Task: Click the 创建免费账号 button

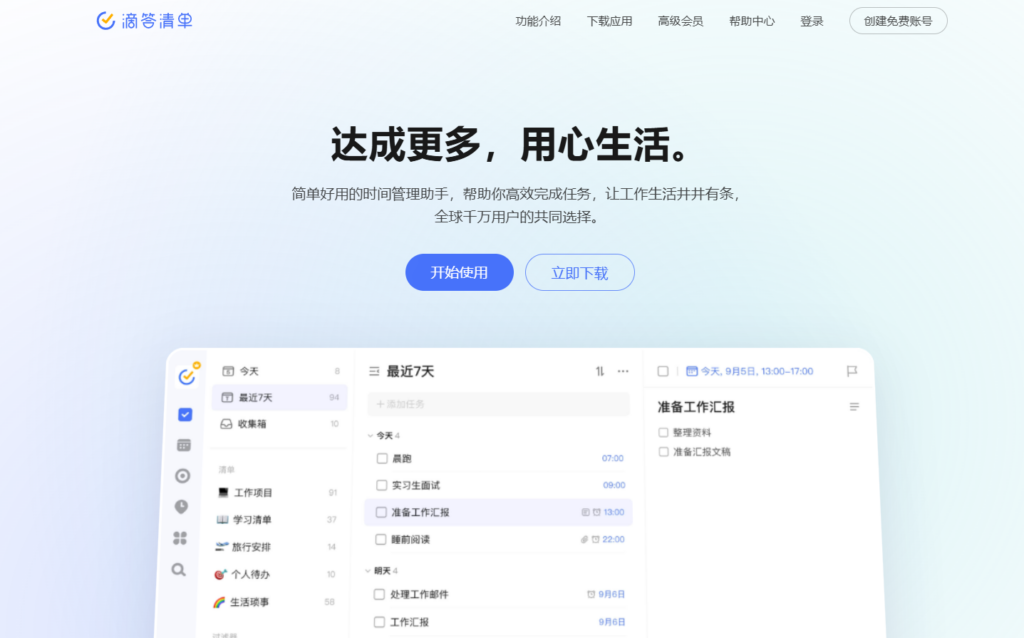Action: coord(897,20)
